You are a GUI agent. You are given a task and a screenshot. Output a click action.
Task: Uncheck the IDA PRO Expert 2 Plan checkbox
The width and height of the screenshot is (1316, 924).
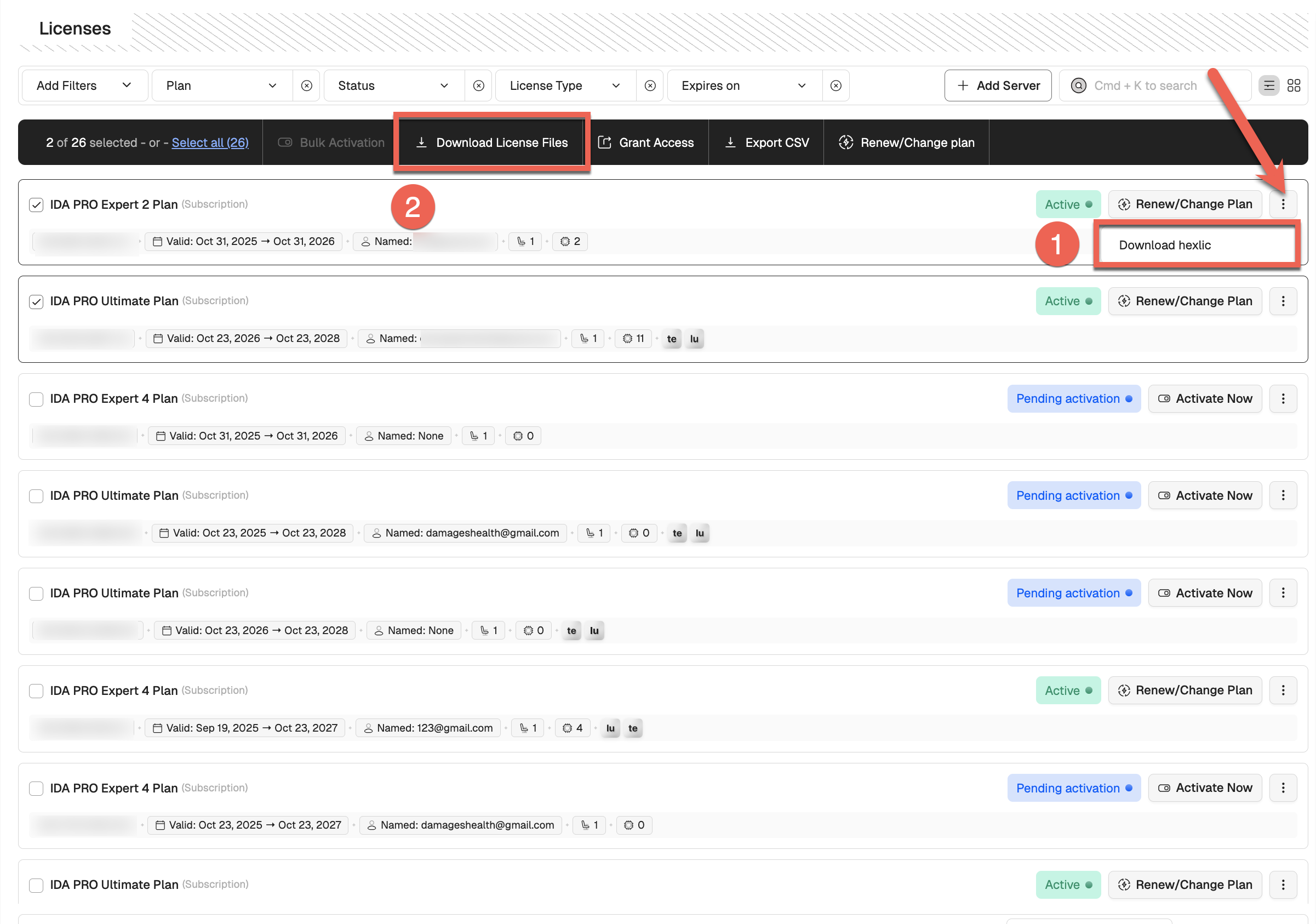[36, 204]
